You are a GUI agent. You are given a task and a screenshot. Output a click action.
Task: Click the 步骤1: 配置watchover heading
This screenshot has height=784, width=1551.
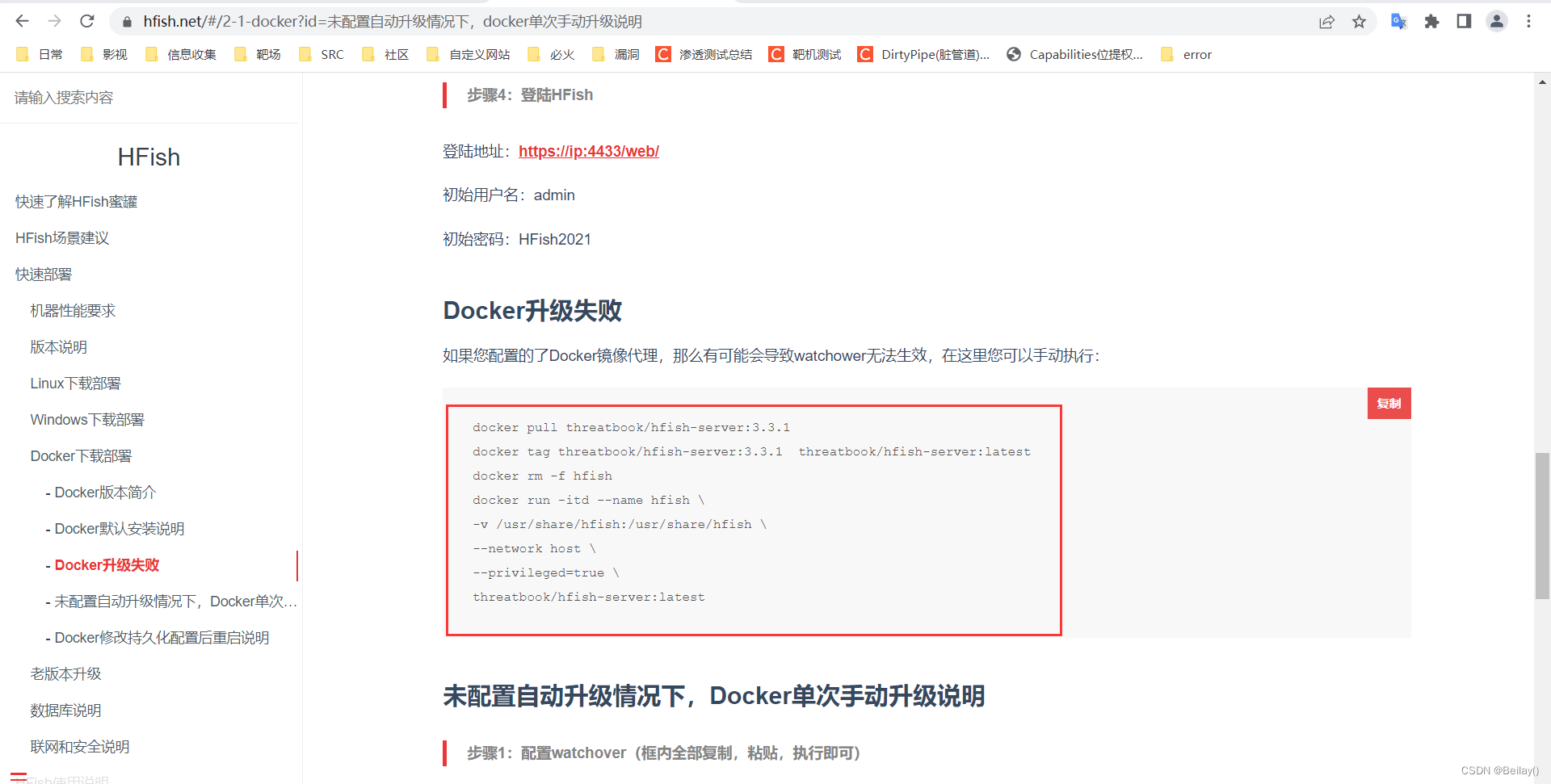(x=664, y=753)
